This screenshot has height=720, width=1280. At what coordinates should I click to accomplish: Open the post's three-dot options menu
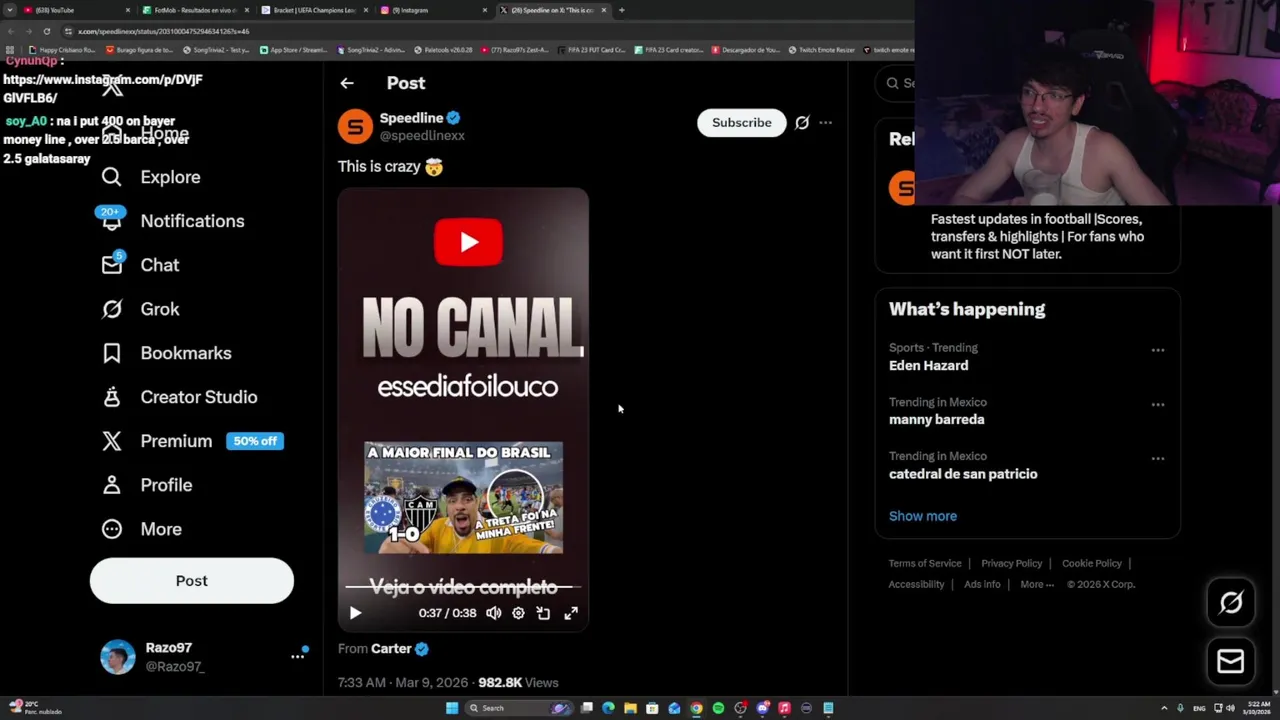tap(825, 123)
